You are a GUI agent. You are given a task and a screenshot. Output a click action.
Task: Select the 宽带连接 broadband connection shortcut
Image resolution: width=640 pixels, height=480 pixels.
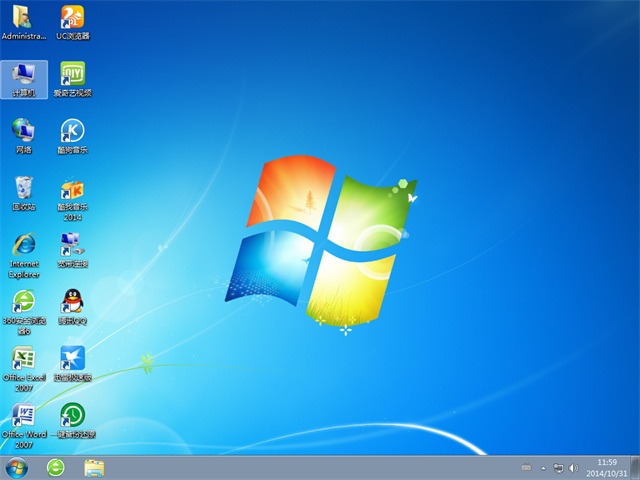tap(73, 250)
